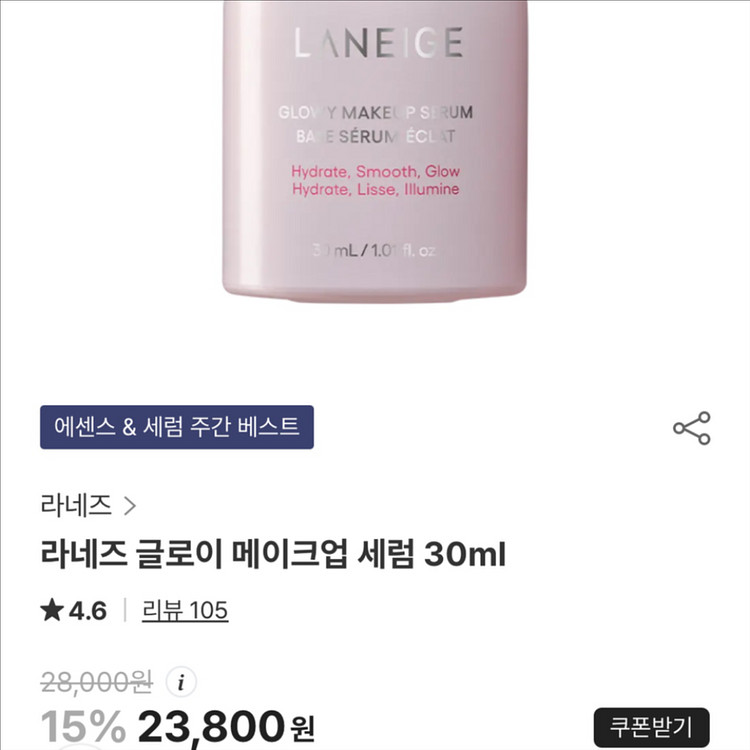Click the star icon before 4.6
This screenshot has width=750, height=750.
click(x=52, y=610)
